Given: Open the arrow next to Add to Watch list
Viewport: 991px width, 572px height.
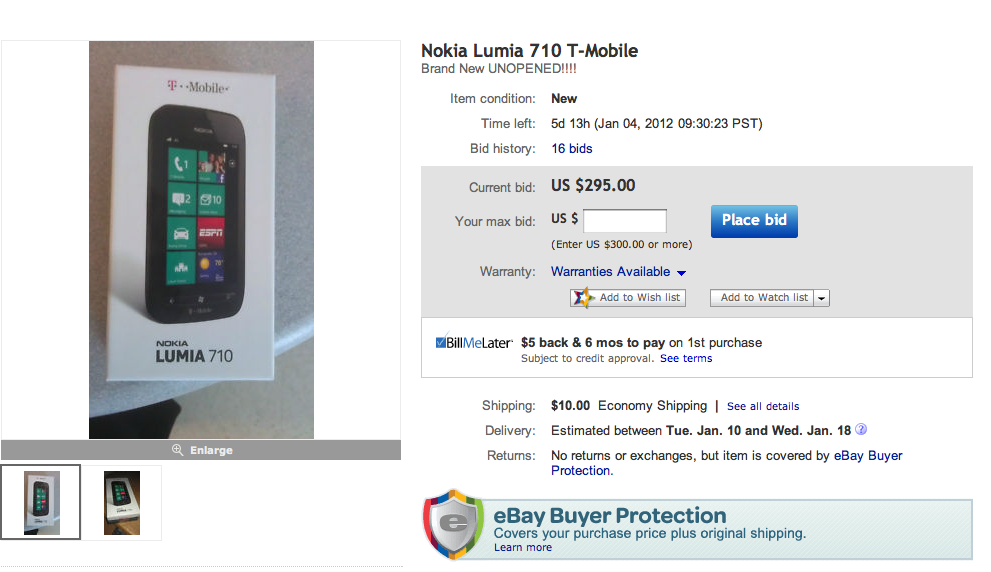Looking at the screenshot, I should (x=822, y=298).
